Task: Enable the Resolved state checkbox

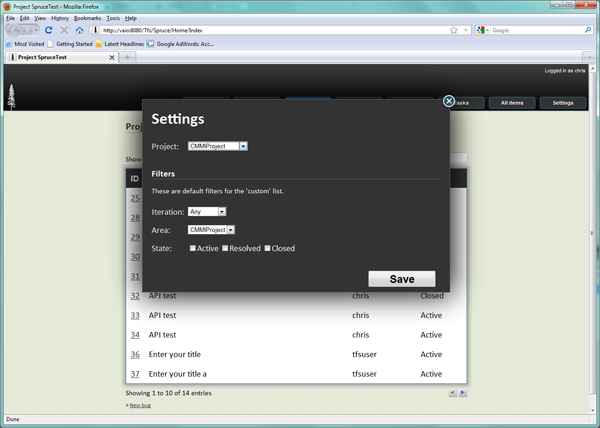Action: [225, 248]
